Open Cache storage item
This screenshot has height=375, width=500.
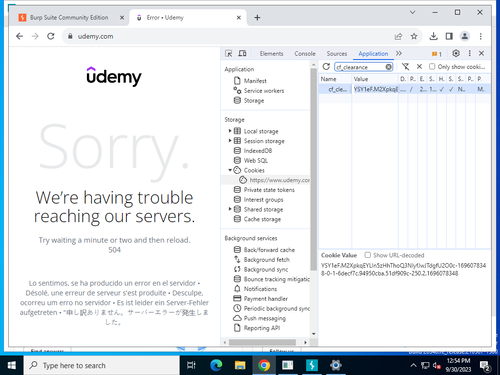262,219
